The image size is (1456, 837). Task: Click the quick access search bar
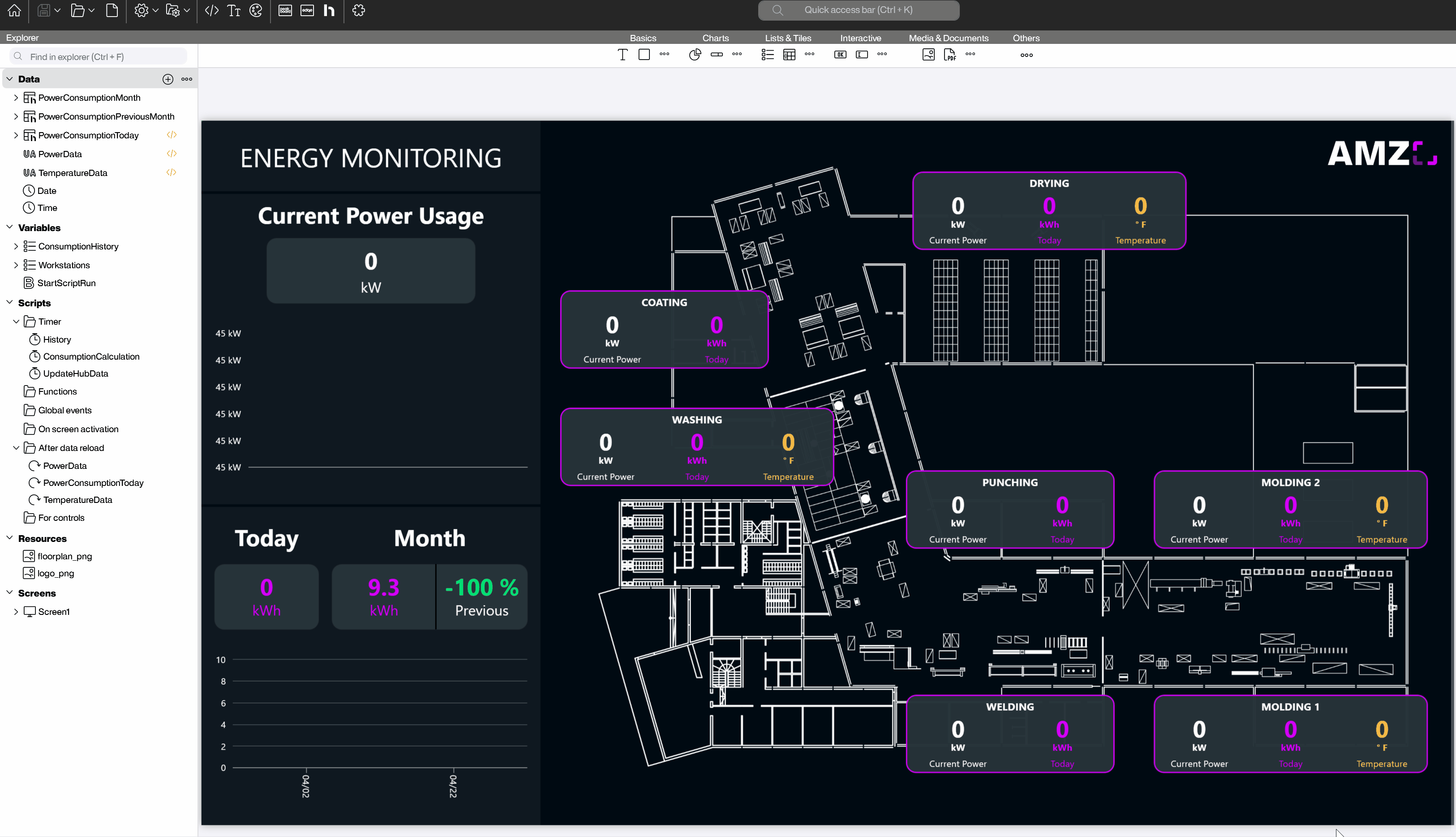pyautogui.click(x=859, y=10)
